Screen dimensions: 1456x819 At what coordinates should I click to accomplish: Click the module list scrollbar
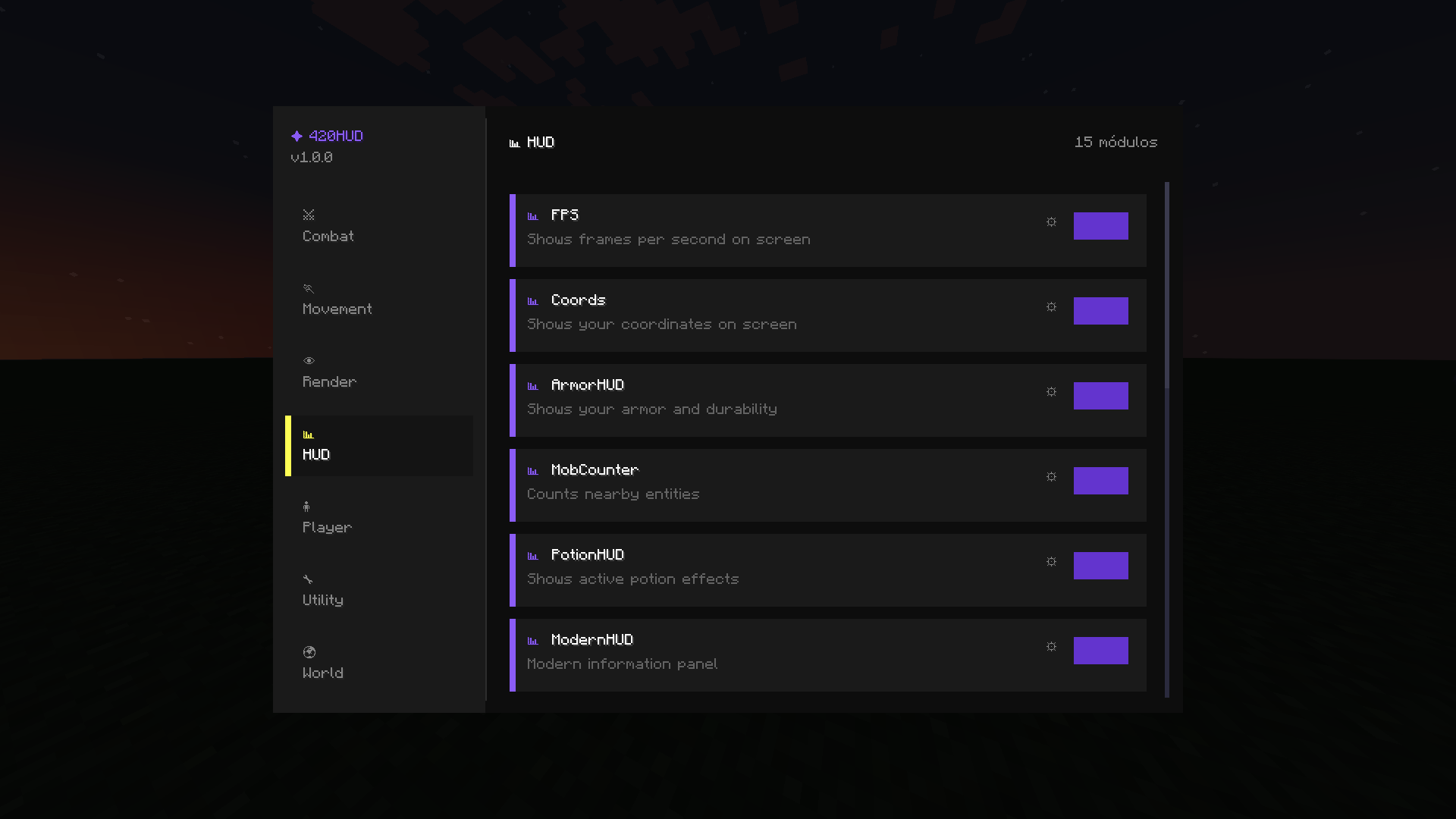click(1166, 440)
